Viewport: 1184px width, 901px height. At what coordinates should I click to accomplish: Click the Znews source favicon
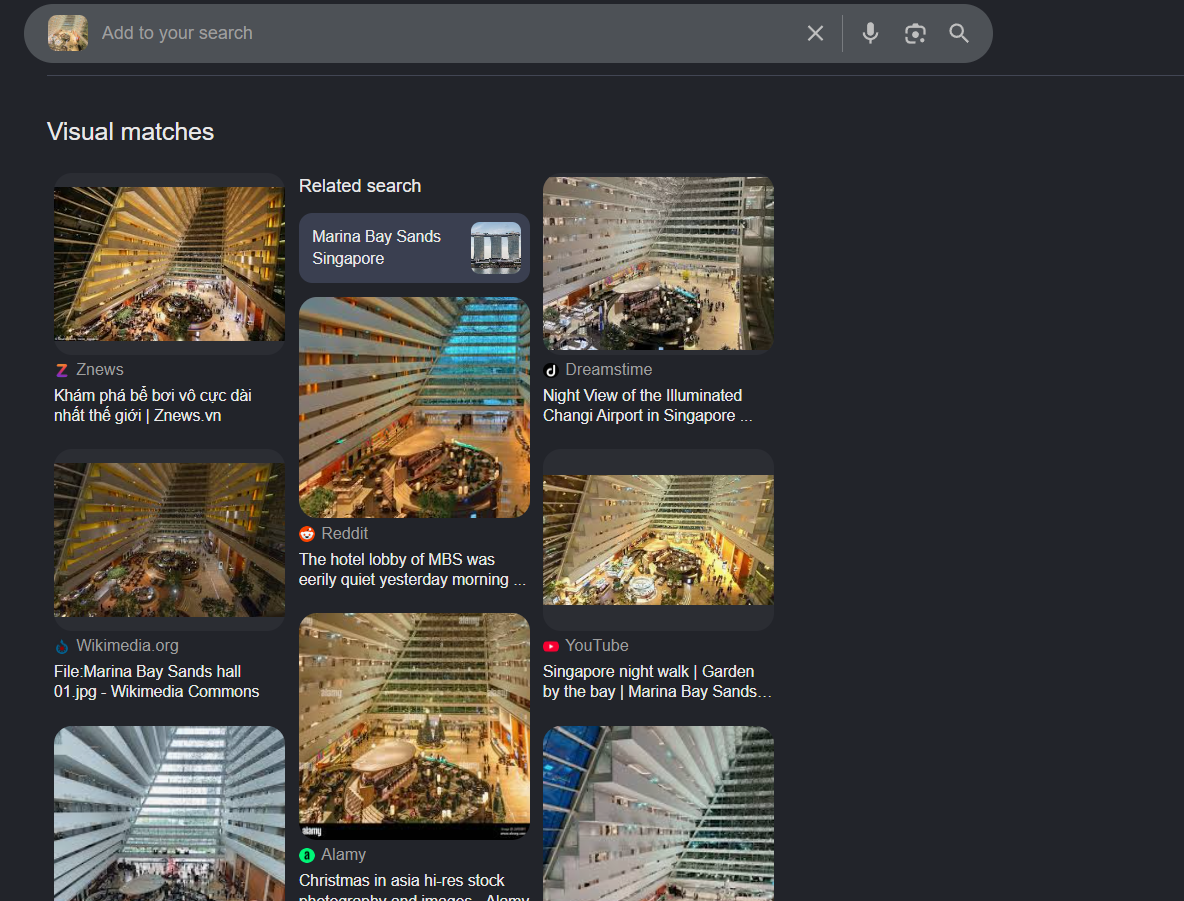pos(62,370)
